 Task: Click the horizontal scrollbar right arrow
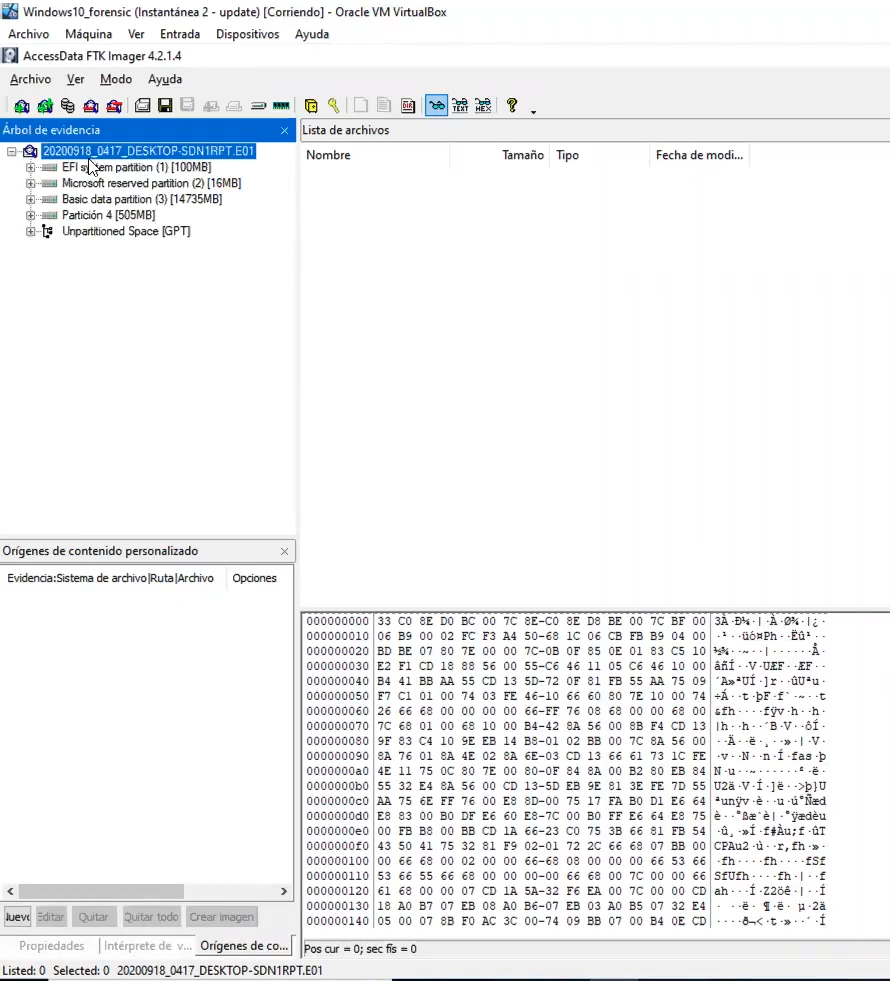pyautogui.click(x=284, y=891)
